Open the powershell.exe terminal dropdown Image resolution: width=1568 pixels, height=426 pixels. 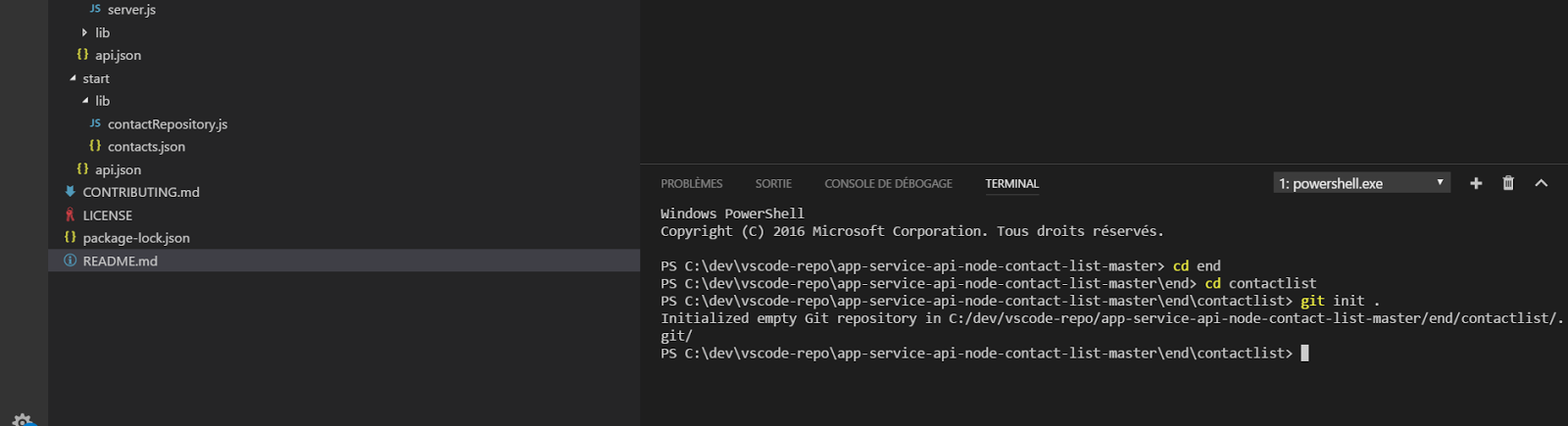click(1361, 183)
